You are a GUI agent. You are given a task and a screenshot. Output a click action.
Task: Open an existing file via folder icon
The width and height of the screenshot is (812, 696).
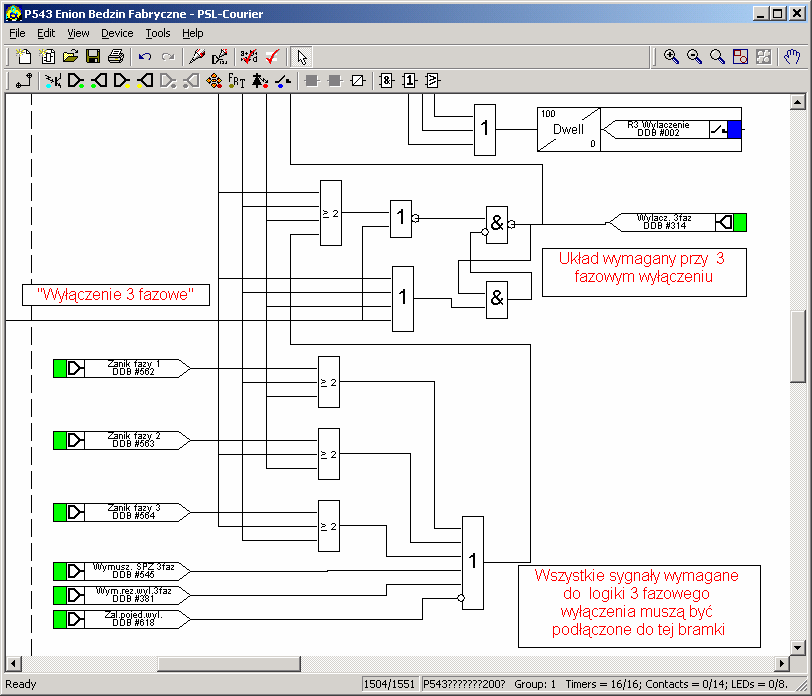click(70, 56)
